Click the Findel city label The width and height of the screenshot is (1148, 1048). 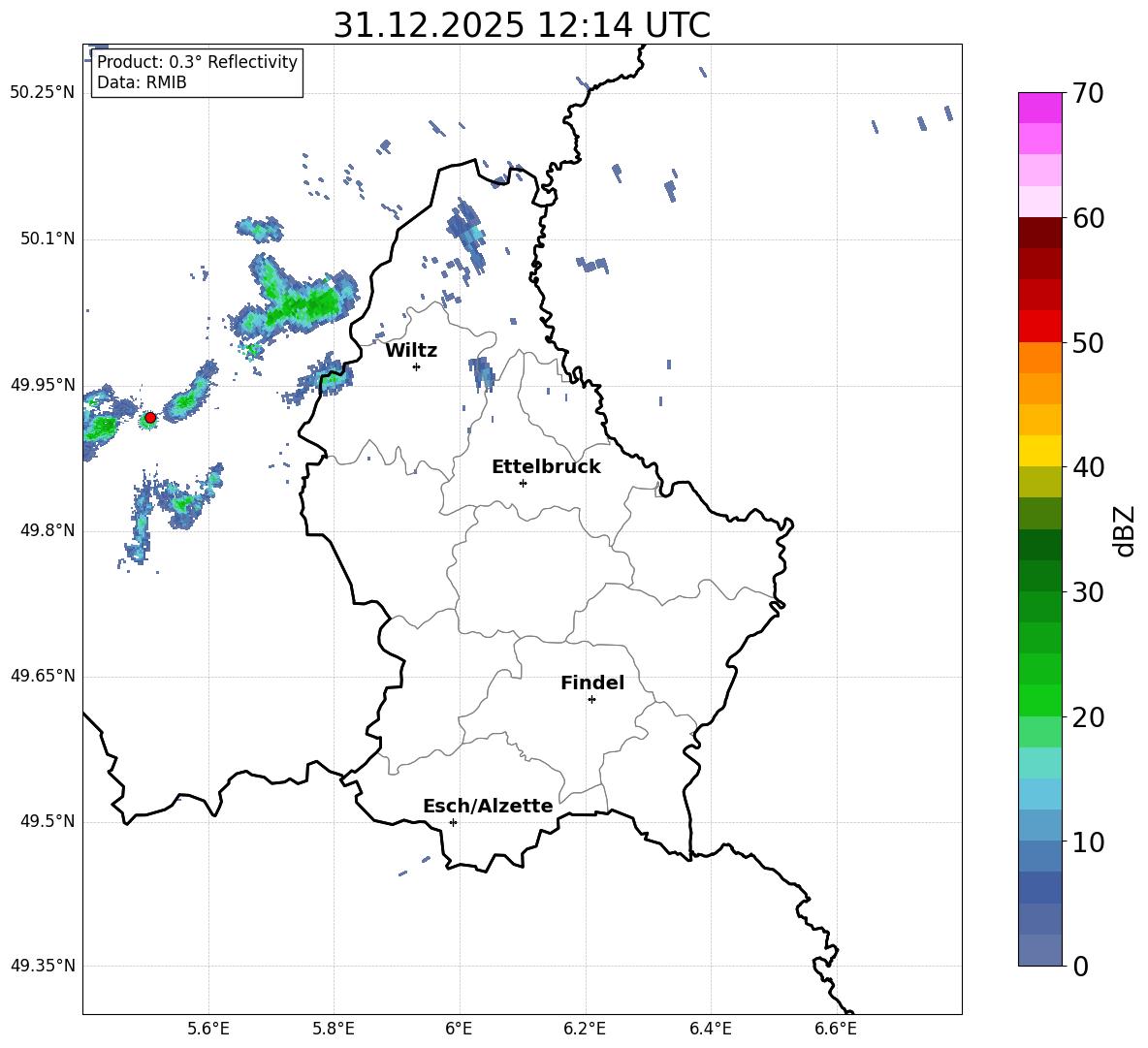pyautogui.click(x=592, y=683)
